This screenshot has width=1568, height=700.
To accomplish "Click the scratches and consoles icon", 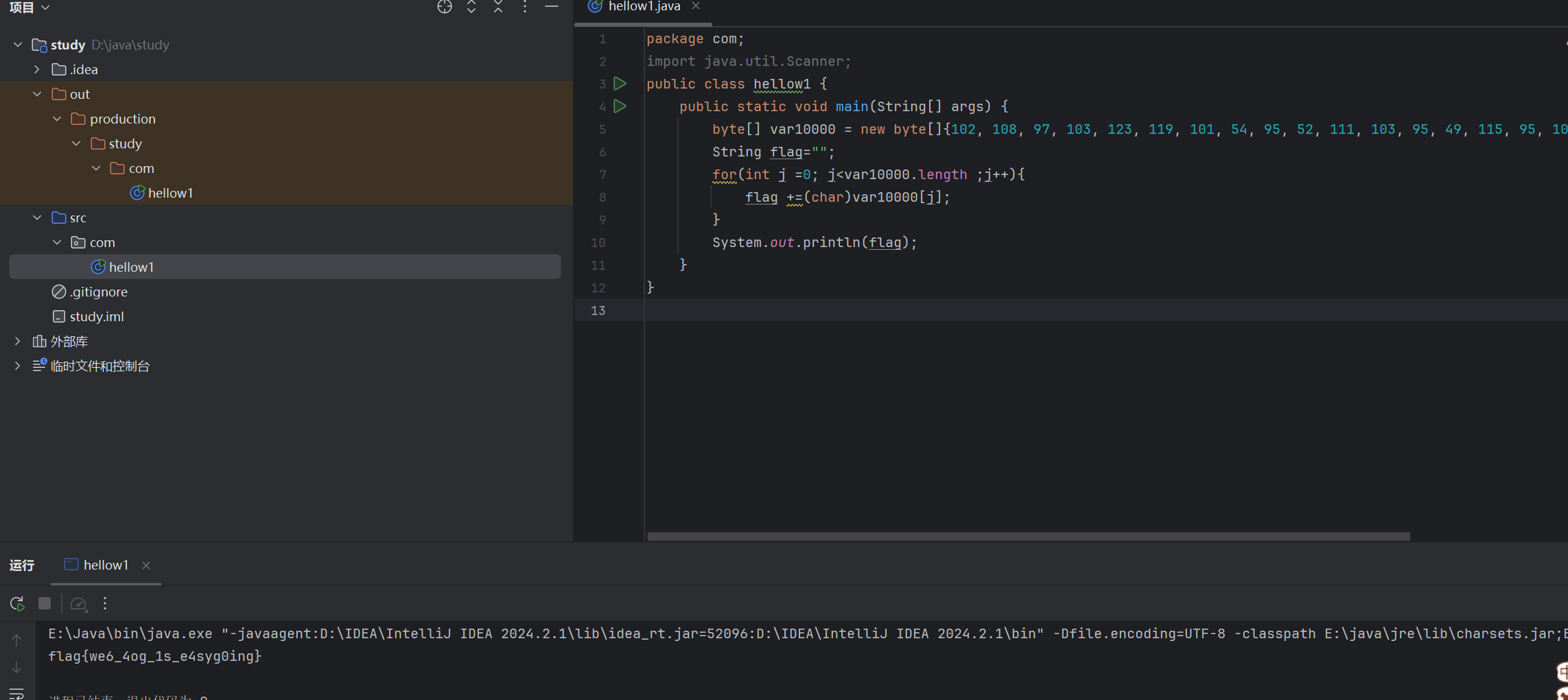I will tap(40, 365).
